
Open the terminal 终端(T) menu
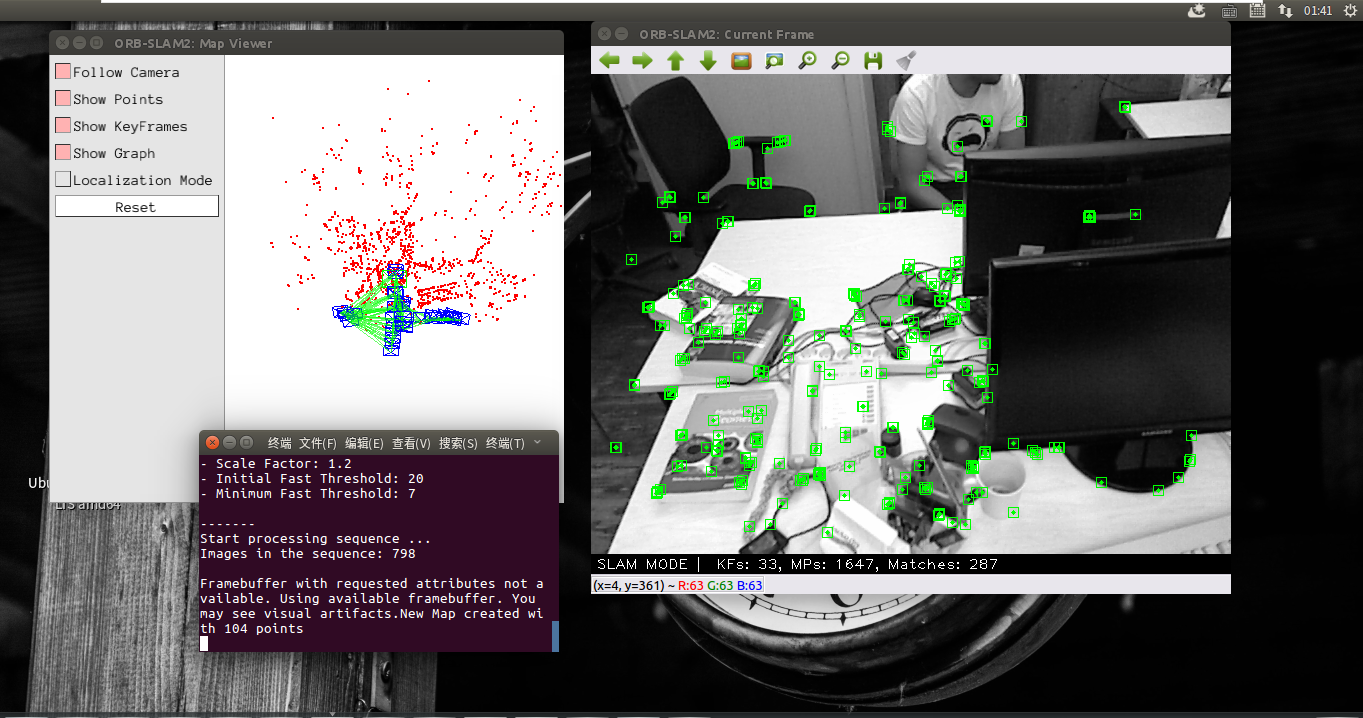(x=505, y=443)
